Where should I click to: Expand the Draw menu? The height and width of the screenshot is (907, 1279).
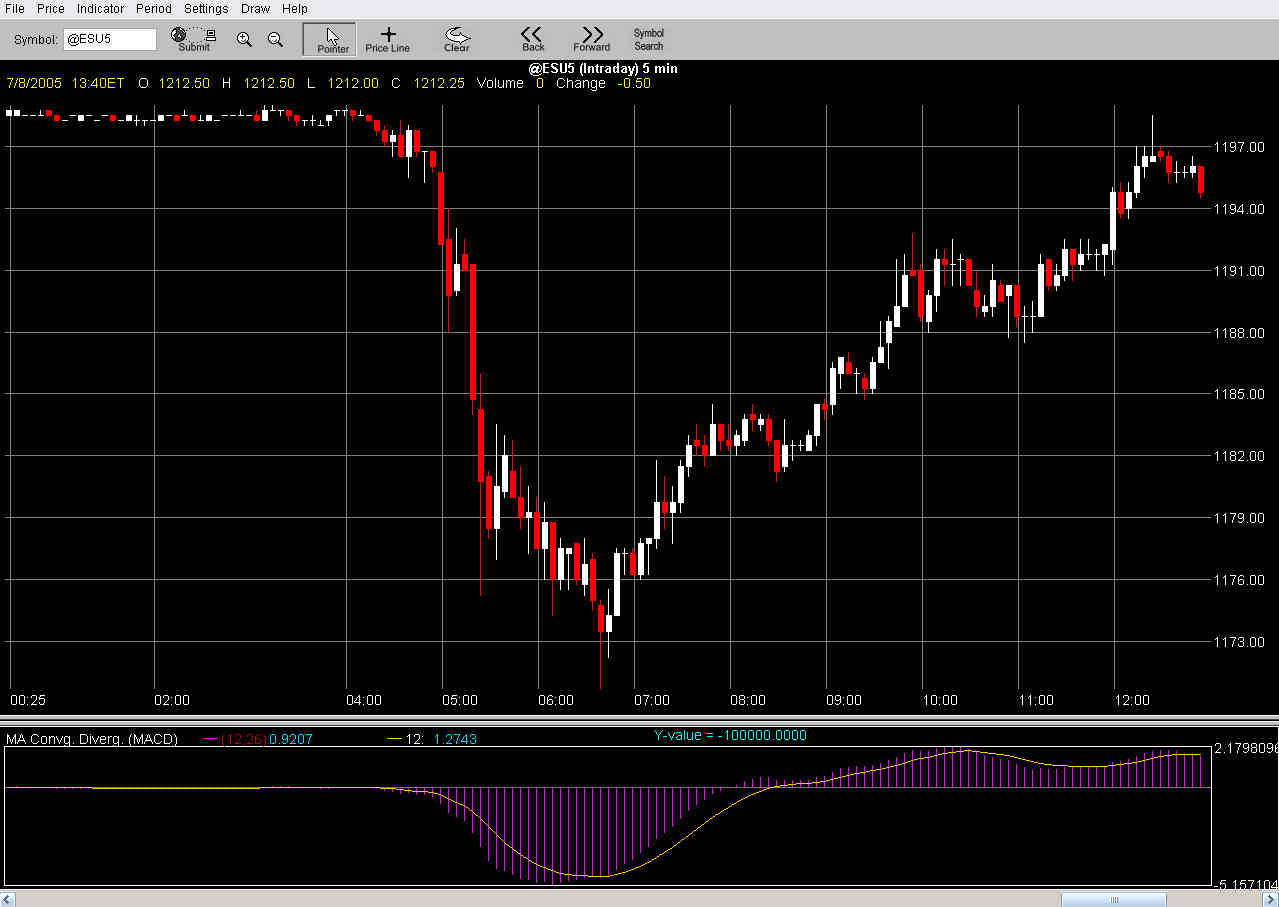(x=255, y=9)
